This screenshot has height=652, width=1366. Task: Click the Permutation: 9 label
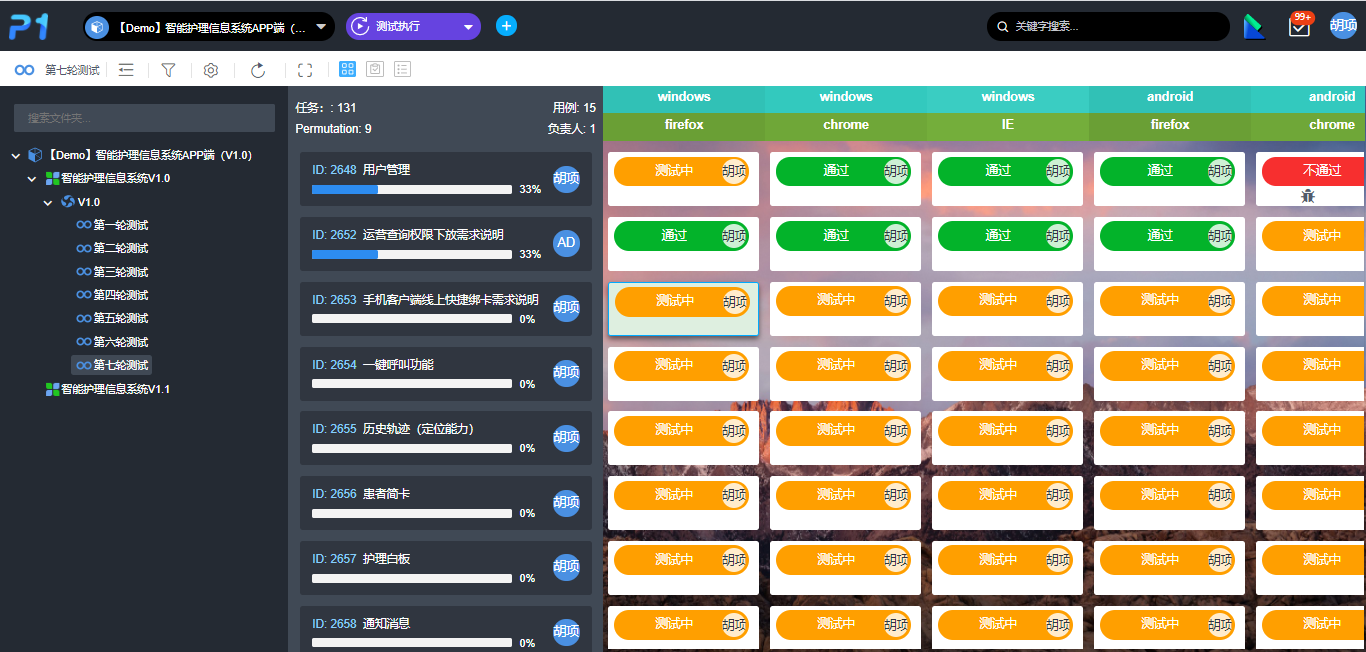[334, 129]
